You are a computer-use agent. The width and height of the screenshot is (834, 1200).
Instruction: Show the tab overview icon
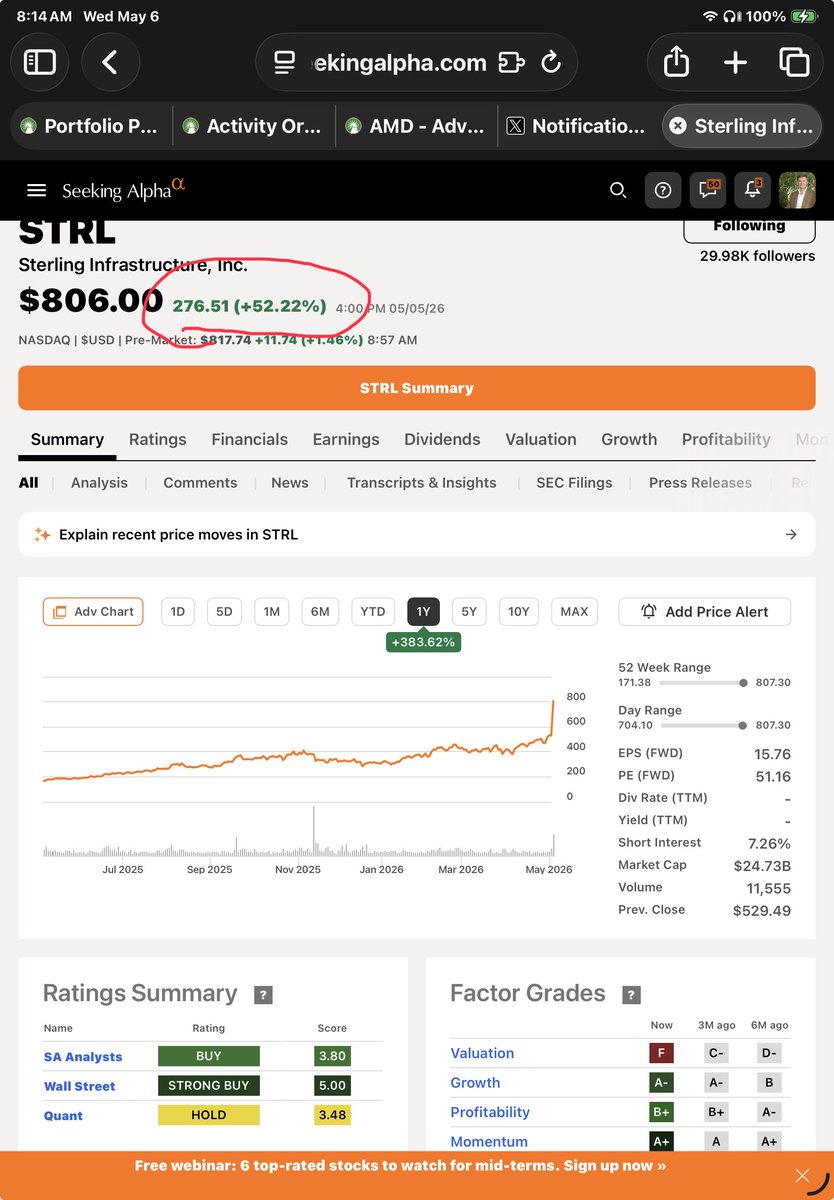(794, 62)
